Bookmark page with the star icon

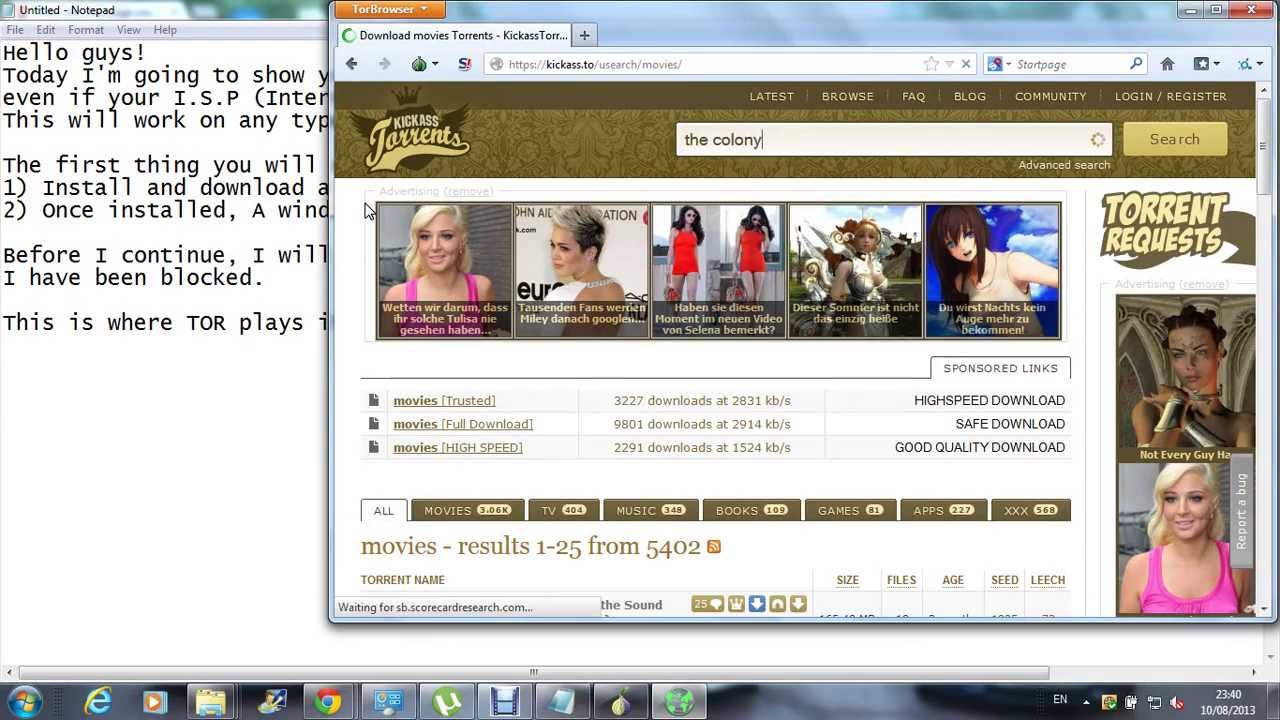(x=931, y=64)
